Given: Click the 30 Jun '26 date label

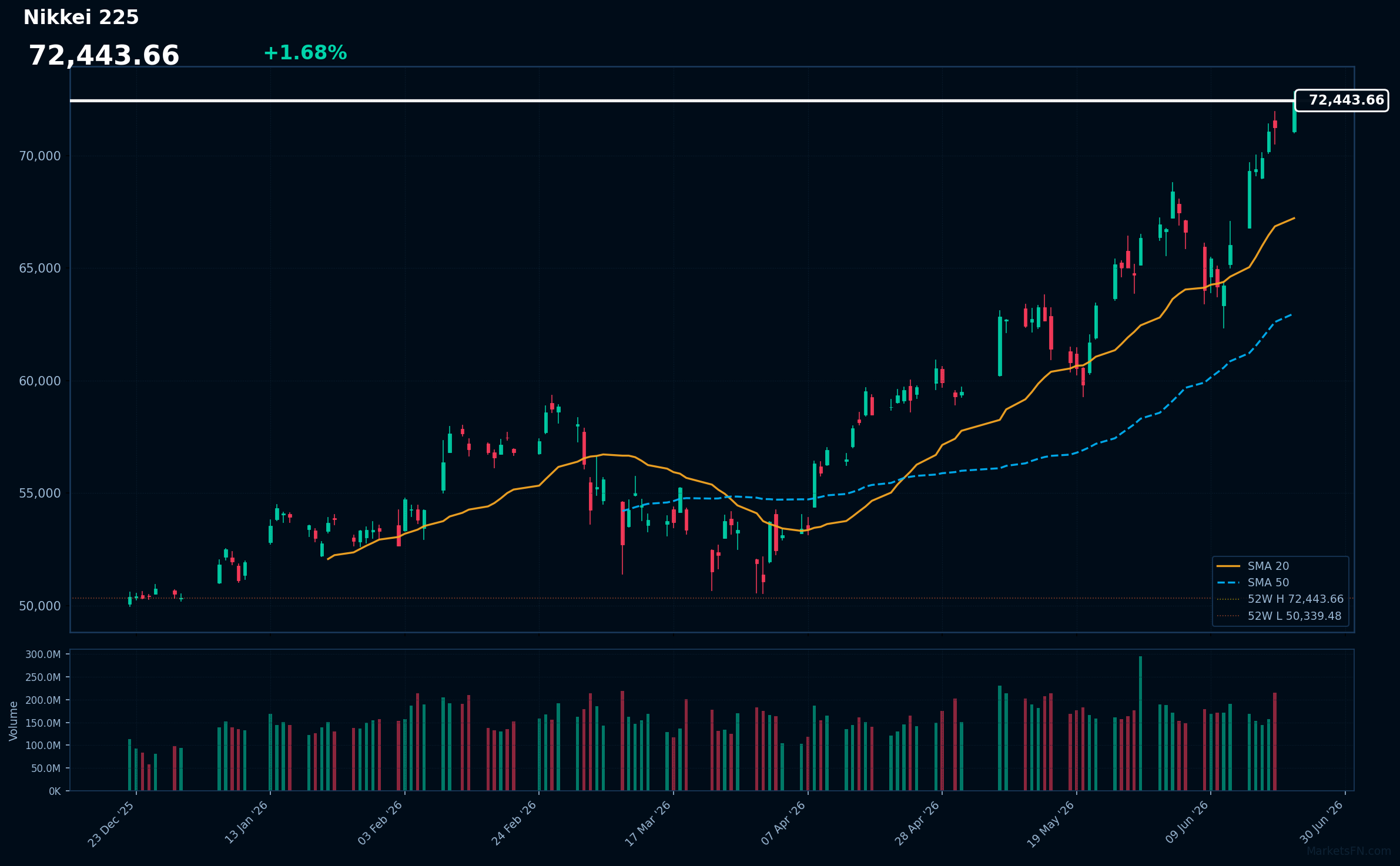Looking at the screenshot, I should click(1321, 823).
